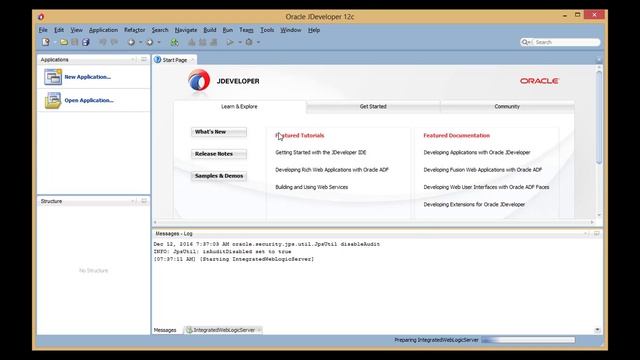Screen dimensions: 640x360
Task: Click the New file toolbar icon
Action: pos(46,42)
